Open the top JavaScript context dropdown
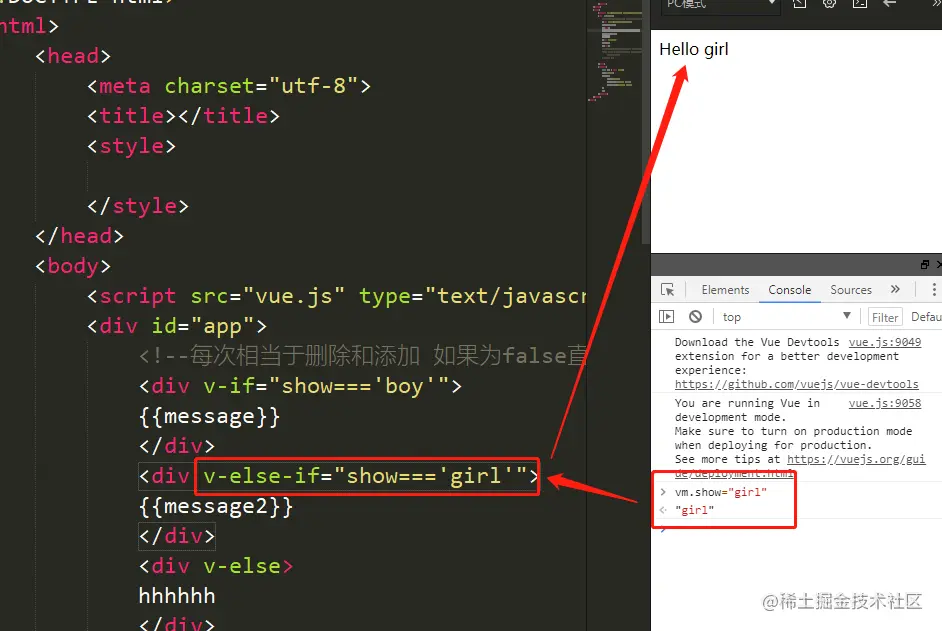Viewport: 942px width, 631px height. [786, 317]
